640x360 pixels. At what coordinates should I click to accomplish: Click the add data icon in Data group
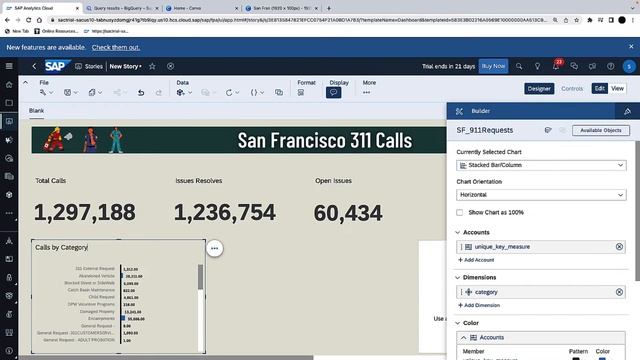pos(181,93)
